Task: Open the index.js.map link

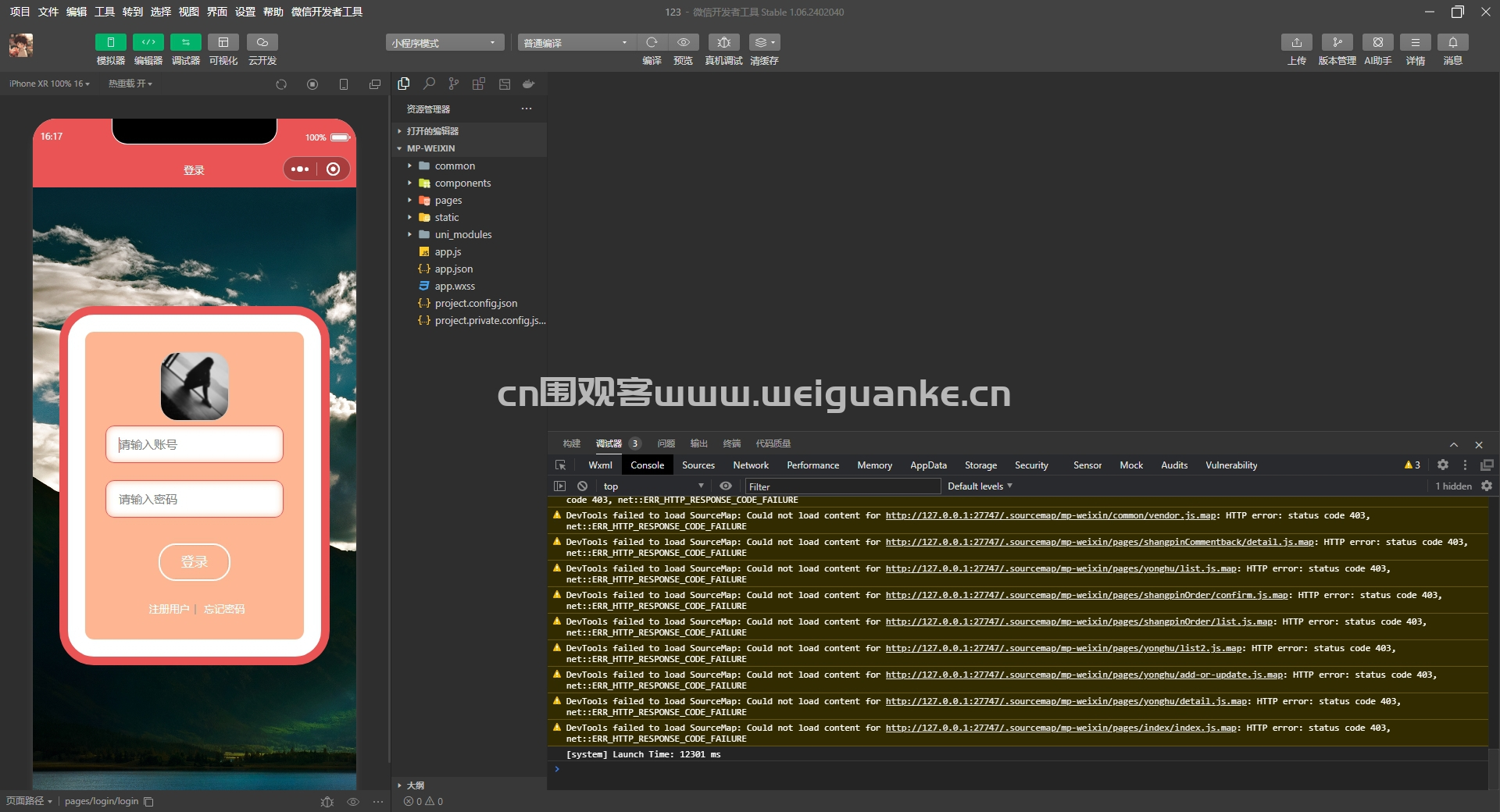Action: click(x=1061, y=728)
